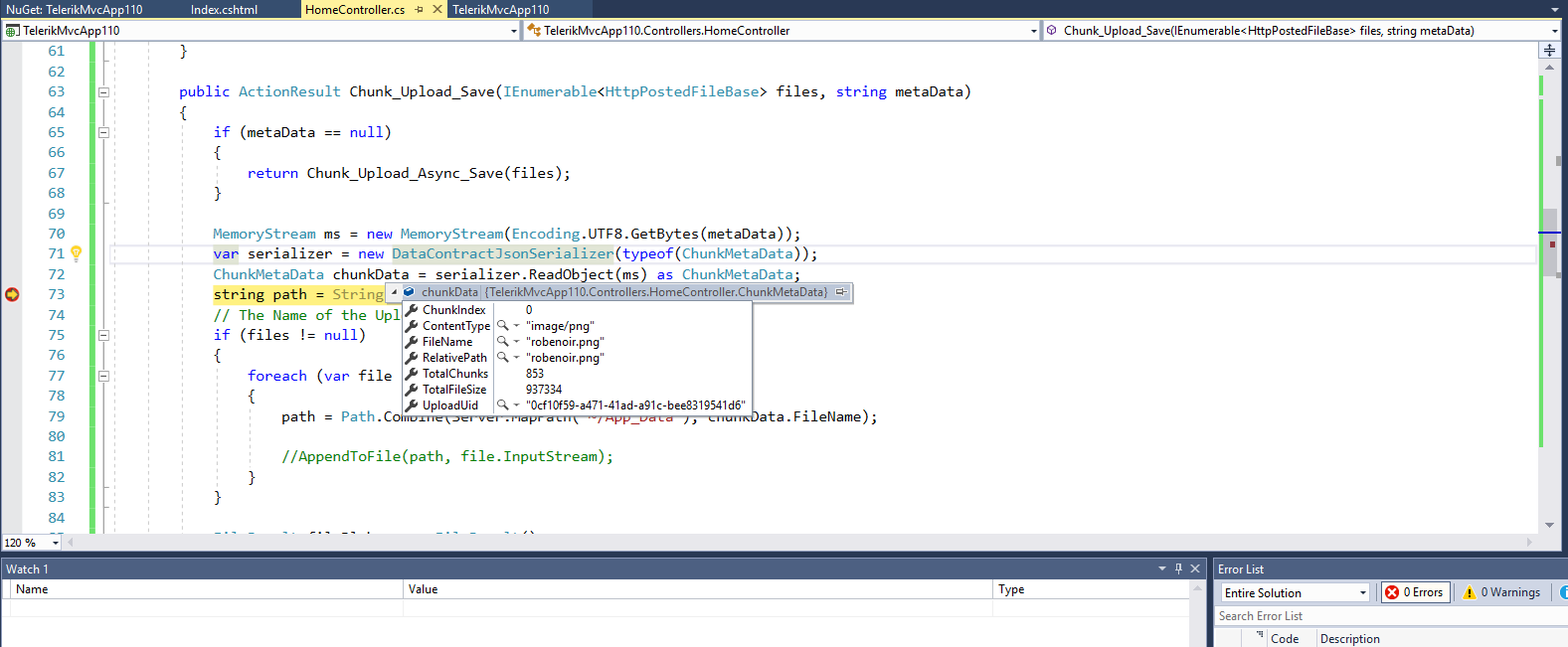Switch to the Index.cshtml tab
This screenshot has height=647, width=1568.
[224, 10]
